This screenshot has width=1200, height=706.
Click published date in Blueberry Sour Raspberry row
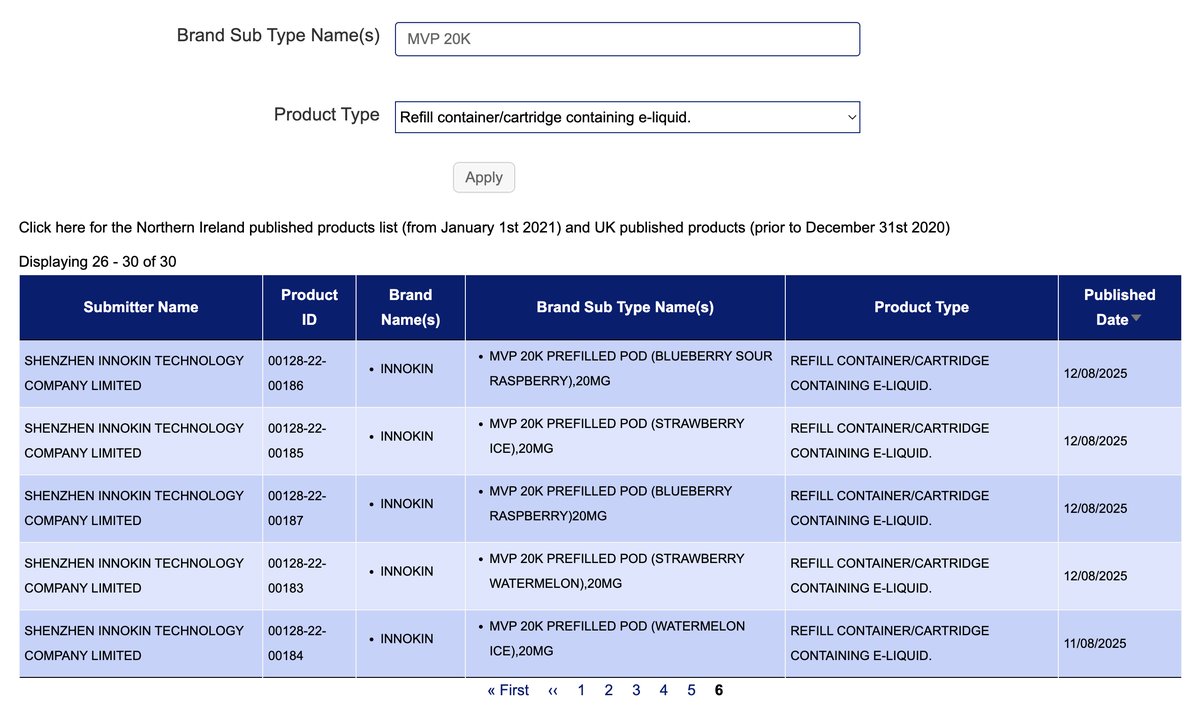click(1096, 373)
